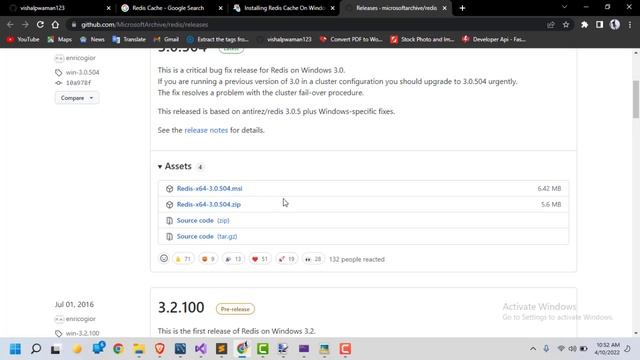
Task: Open Windows taskbar search
Action: (36, 349)
